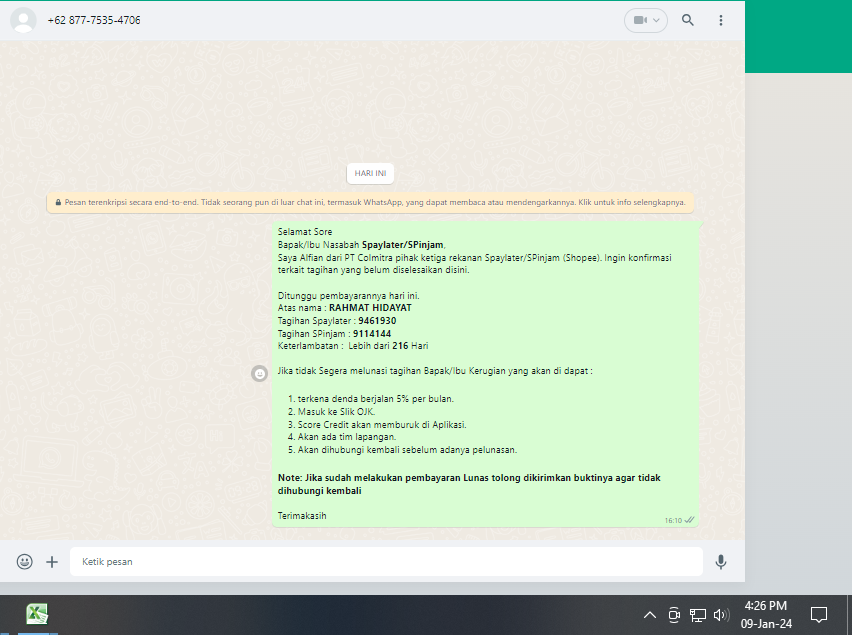Open the volume control speaker icon
Image resolution: width=852 pixels, height=635 pixels.
coord(722,615)
